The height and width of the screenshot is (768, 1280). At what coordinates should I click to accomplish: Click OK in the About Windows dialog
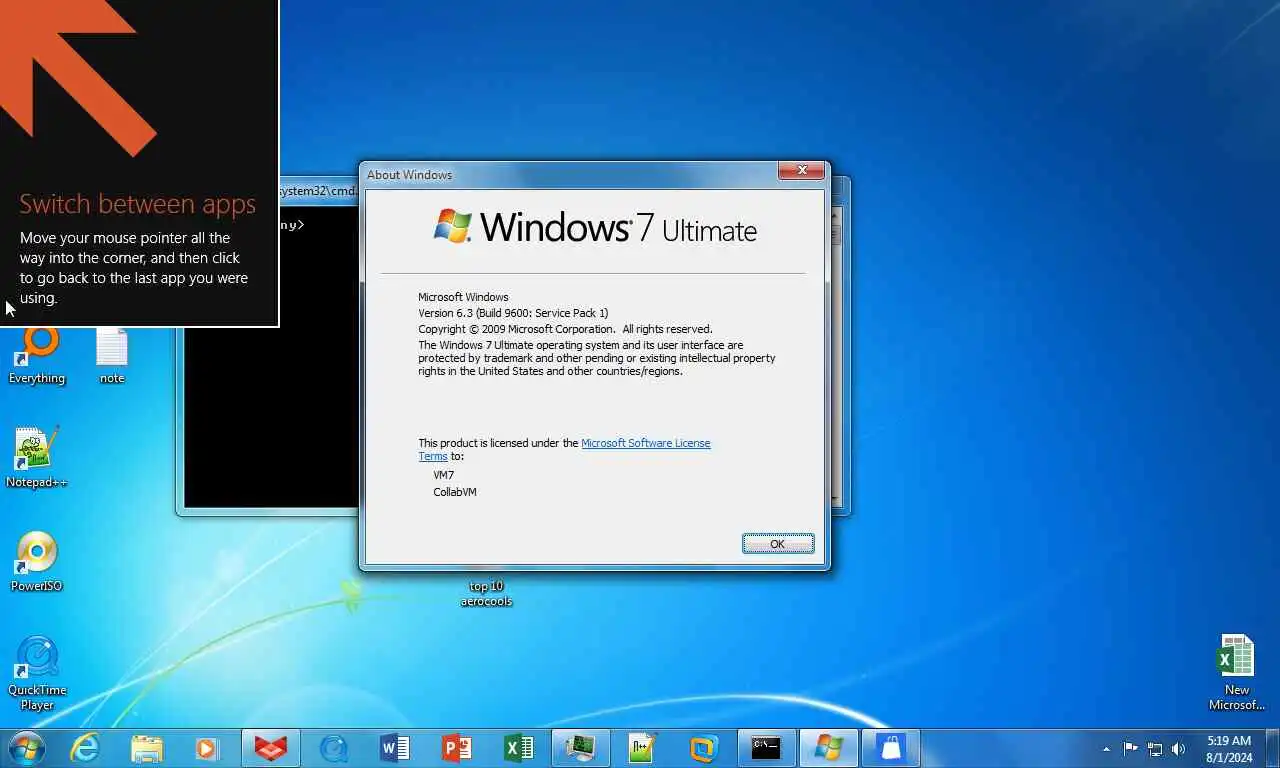click(778, 543)
